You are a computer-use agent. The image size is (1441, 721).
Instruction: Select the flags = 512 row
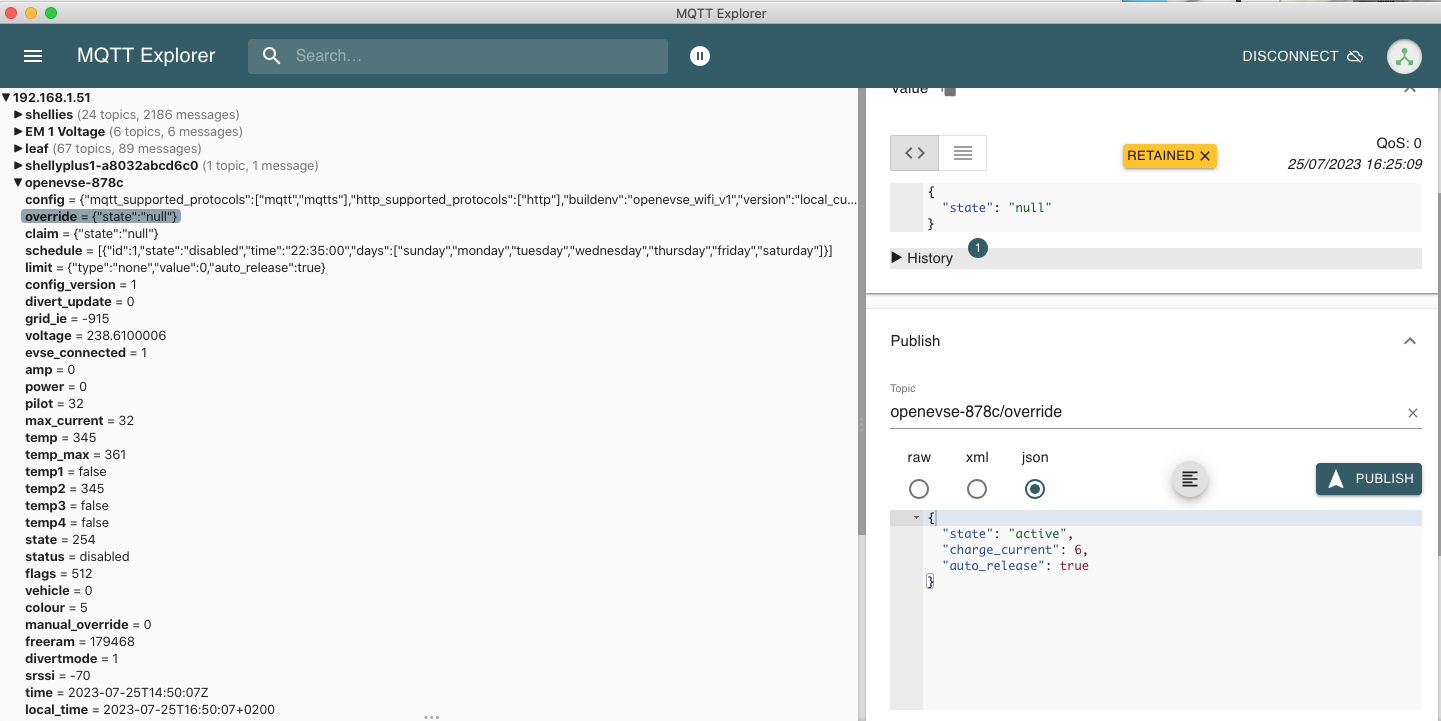[x=59, y=574]
